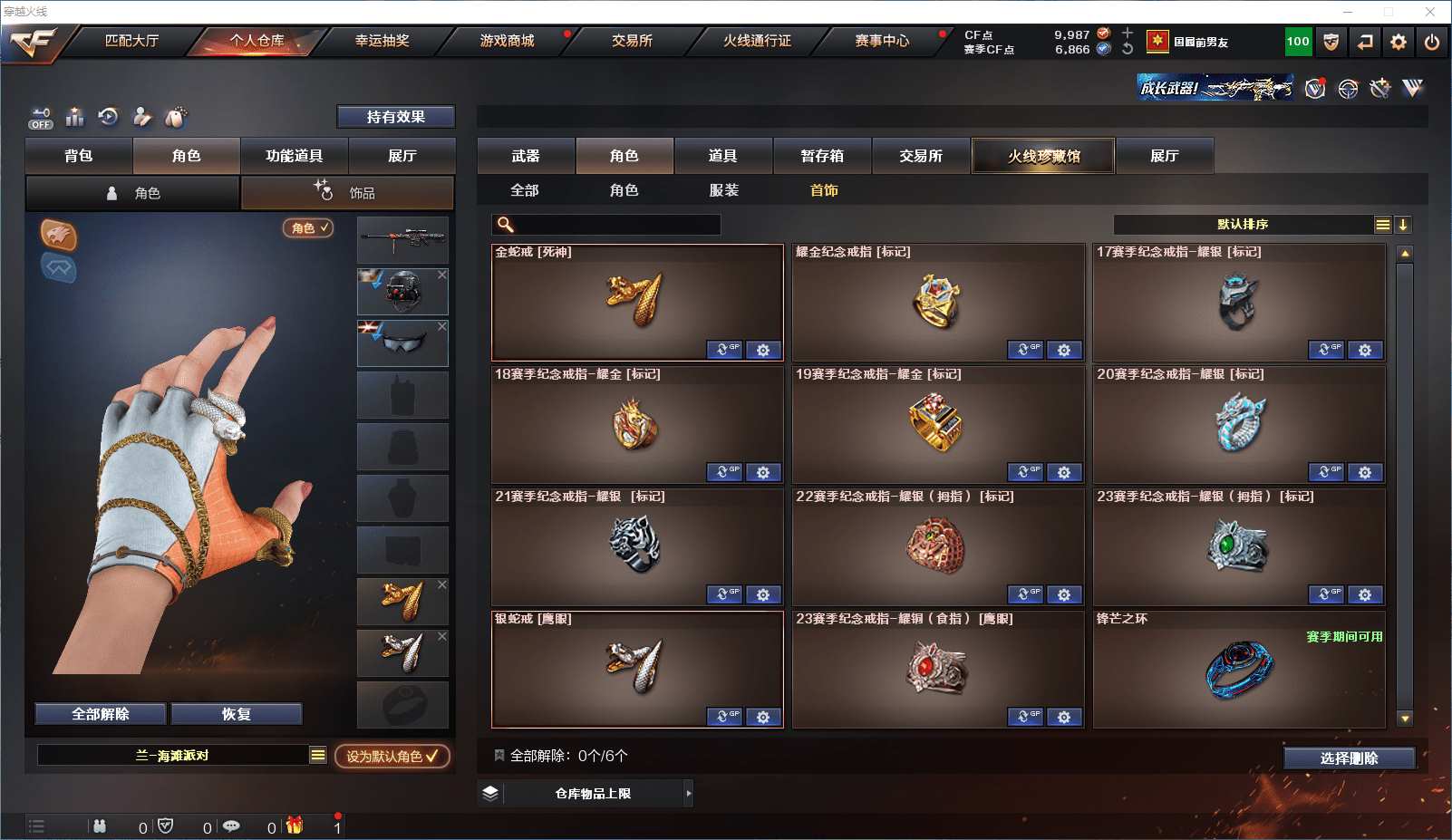1452x840 pixels.
Task: Click the power exit icon
Action: point(1432,42)
